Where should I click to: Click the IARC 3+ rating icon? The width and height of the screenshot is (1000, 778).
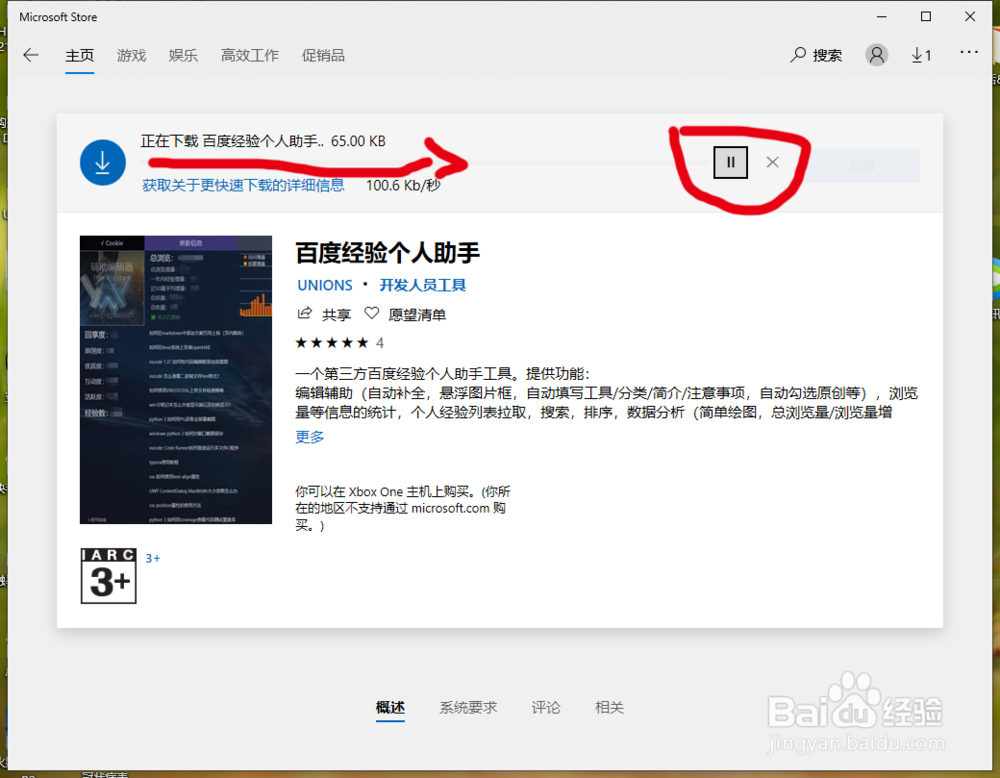pos(108,575)
